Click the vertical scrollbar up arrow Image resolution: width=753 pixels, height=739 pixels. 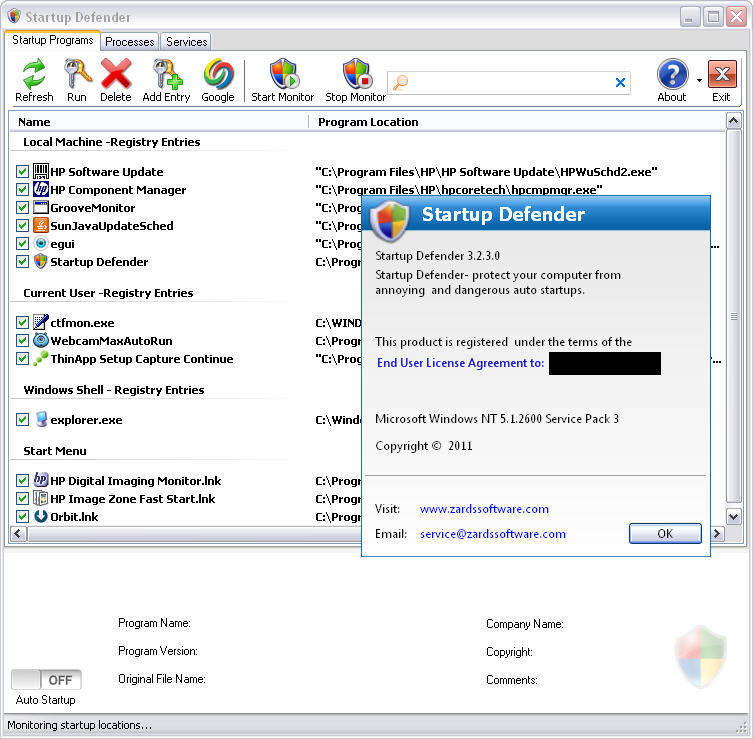pyautogui.click(x=733, y=121)
